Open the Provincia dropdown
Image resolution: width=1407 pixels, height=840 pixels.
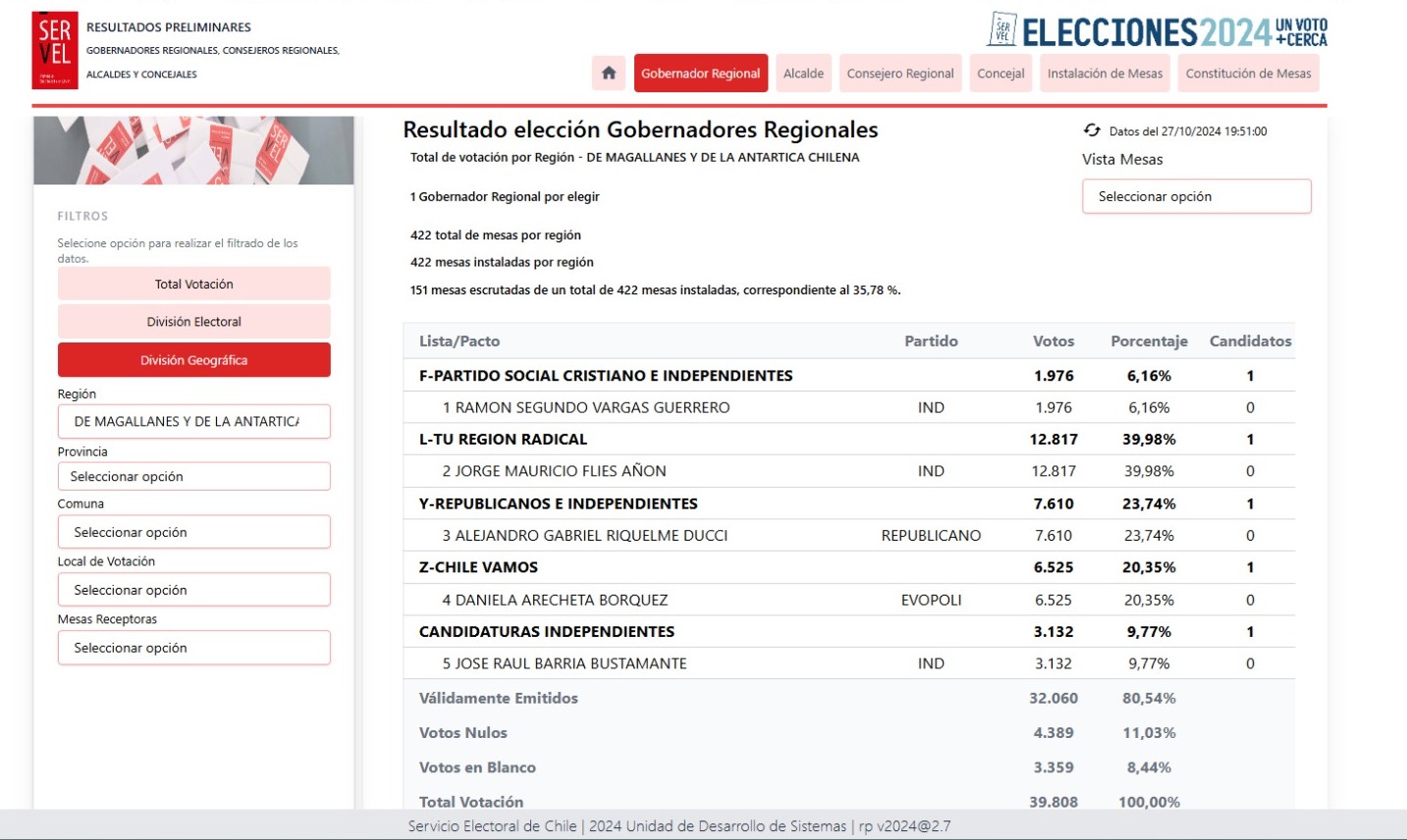point(194,476)
